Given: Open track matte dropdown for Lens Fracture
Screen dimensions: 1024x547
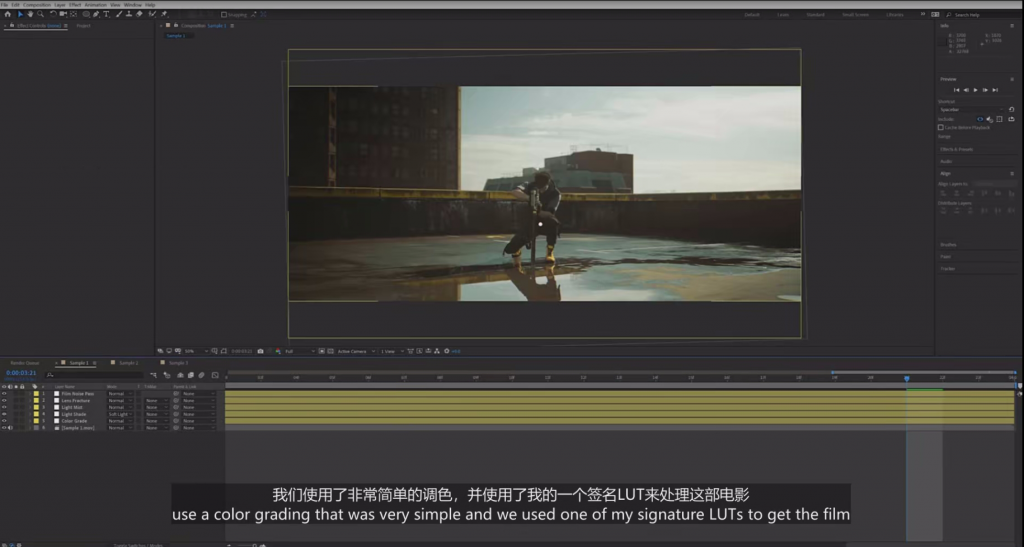Looking at the screenshot, I should click(x=156, y=400).
